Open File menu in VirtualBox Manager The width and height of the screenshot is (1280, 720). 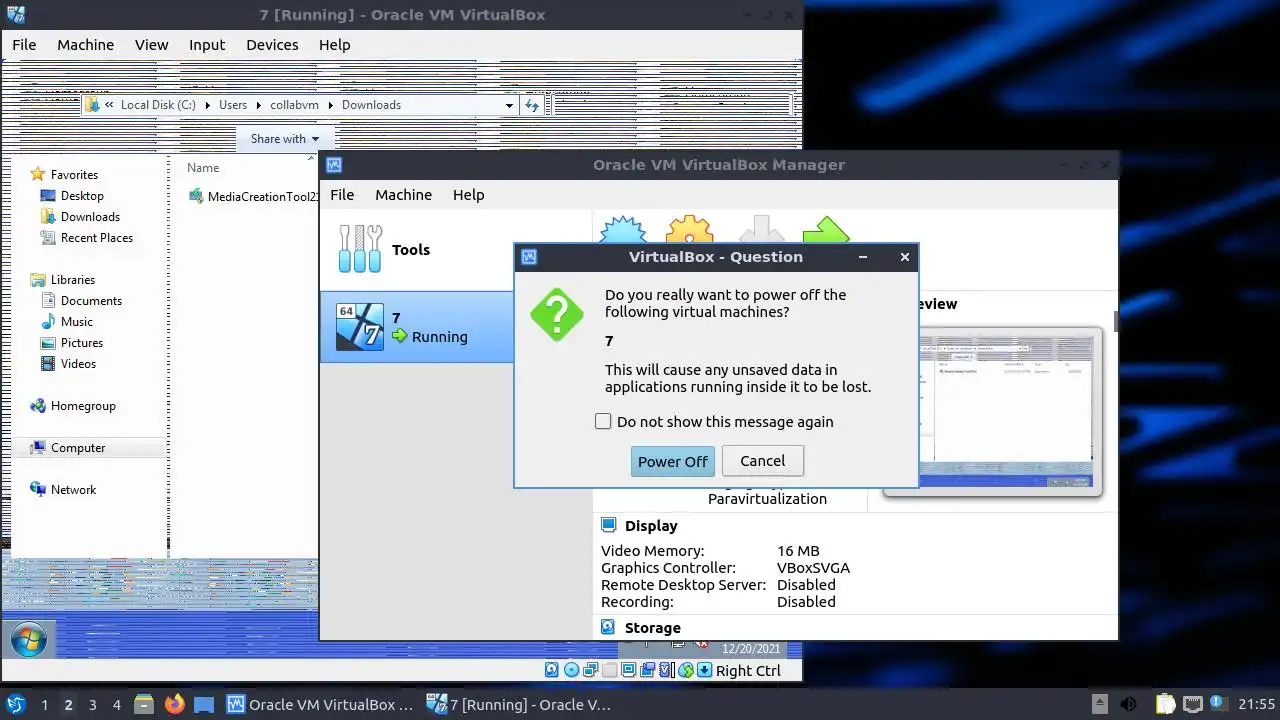coord(342,195)
